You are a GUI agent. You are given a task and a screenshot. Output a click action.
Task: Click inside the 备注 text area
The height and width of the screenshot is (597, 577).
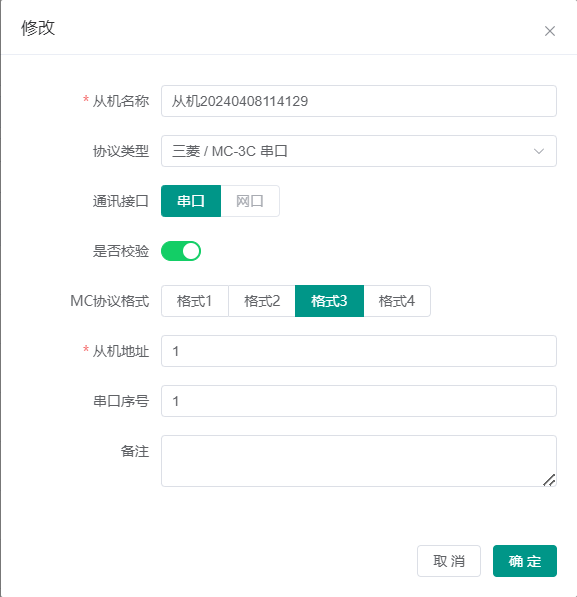click(x=359, y=461)
